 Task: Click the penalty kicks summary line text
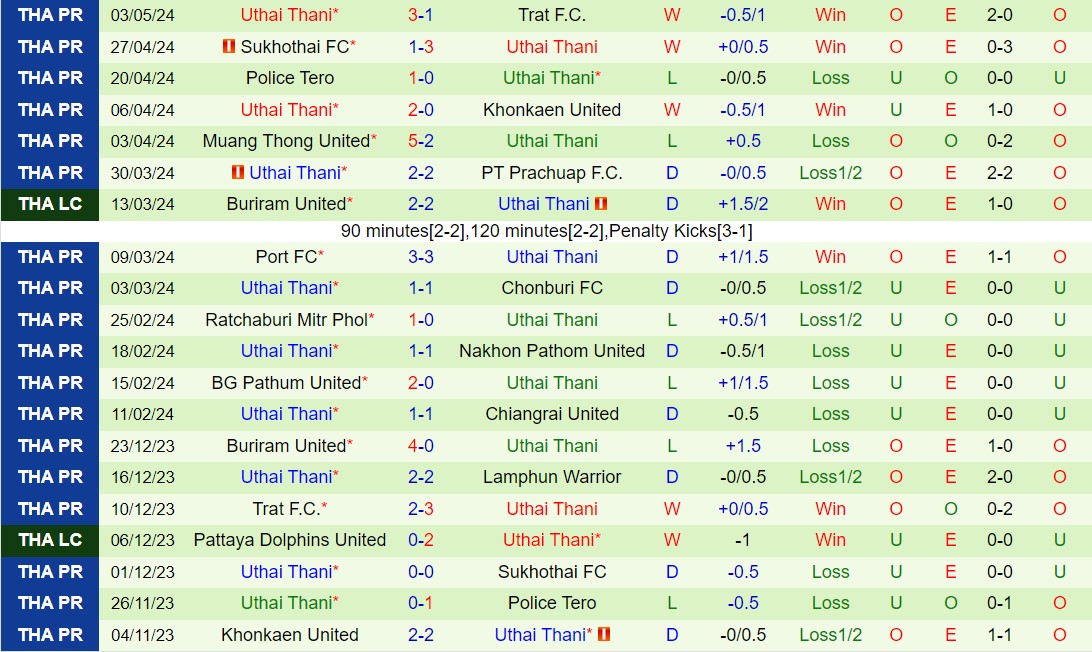tap(546, 231)
